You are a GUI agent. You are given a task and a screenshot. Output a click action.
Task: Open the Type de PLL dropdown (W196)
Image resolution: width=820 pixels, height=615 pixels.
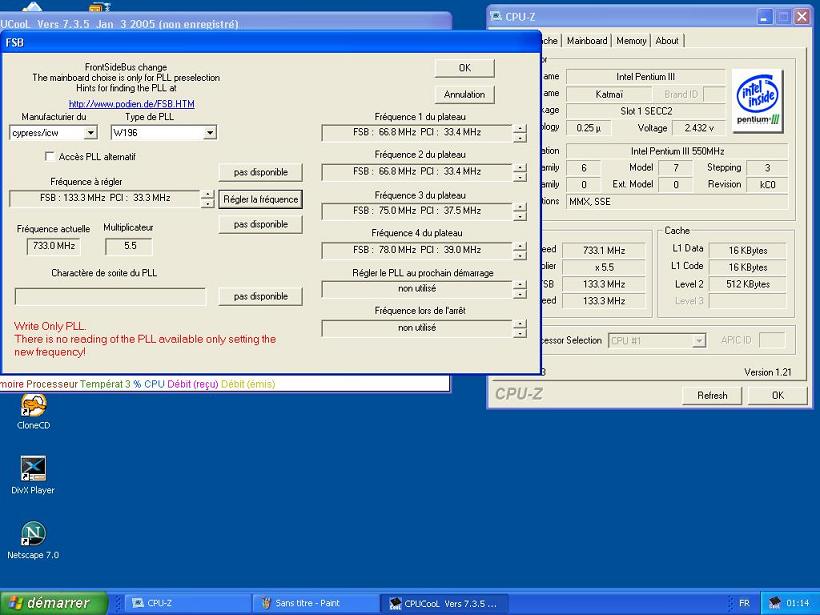click(x=210, y=133)
